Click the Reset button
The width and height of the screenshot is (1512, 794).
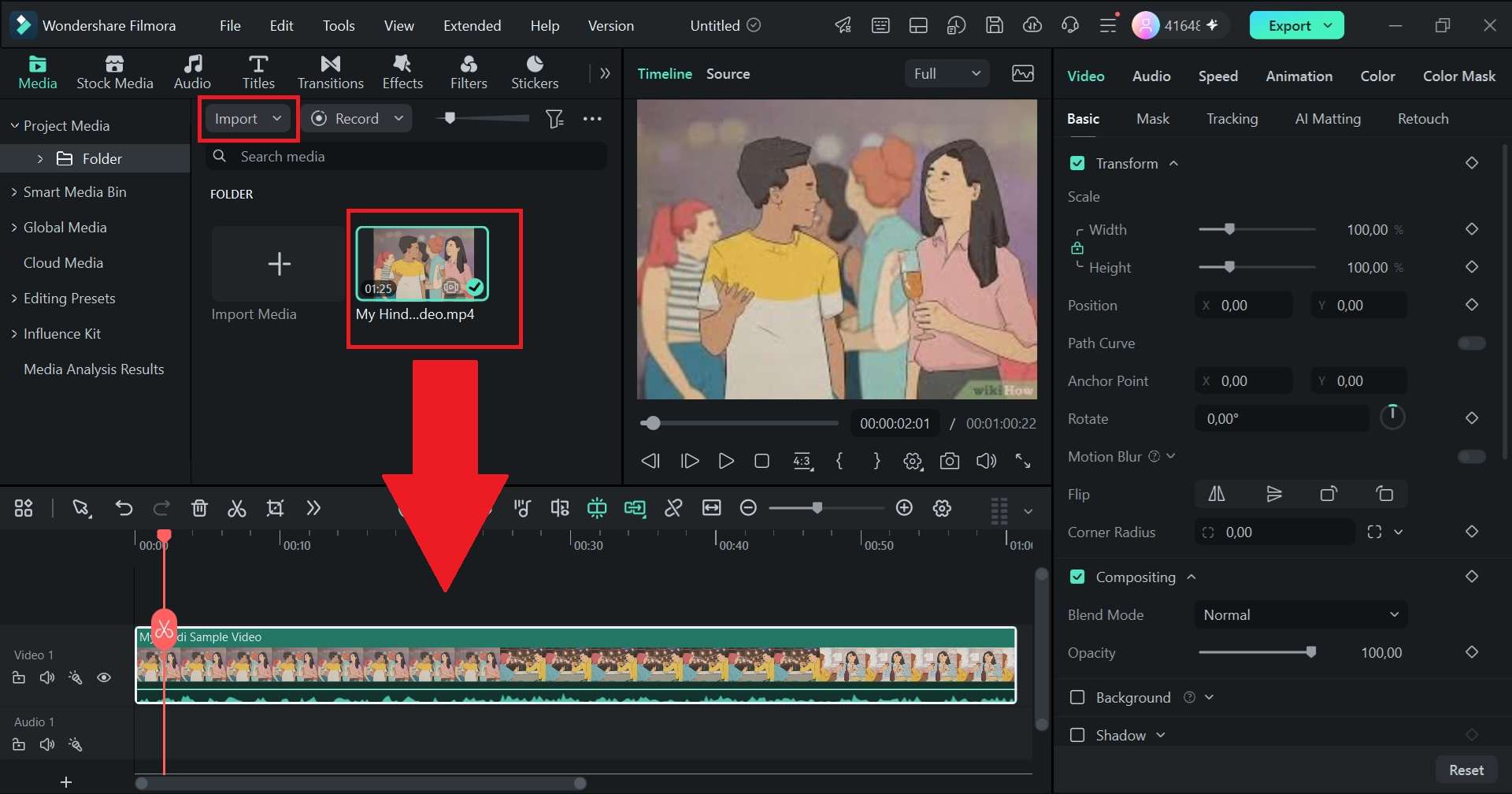pos(1466,770)
